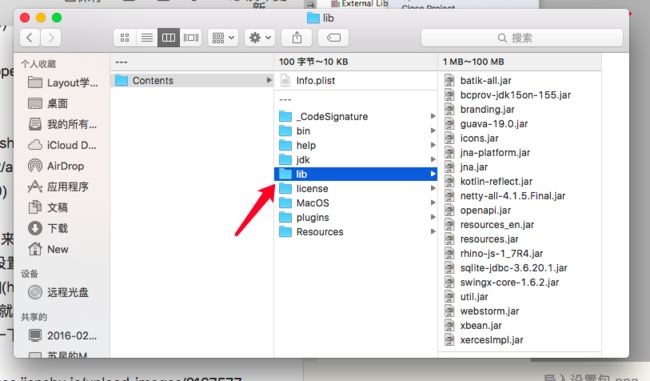Switch to Cover Flow view
Image resolution: width=650 pixels, height=381 pixels.
click(x=191, y=38)
